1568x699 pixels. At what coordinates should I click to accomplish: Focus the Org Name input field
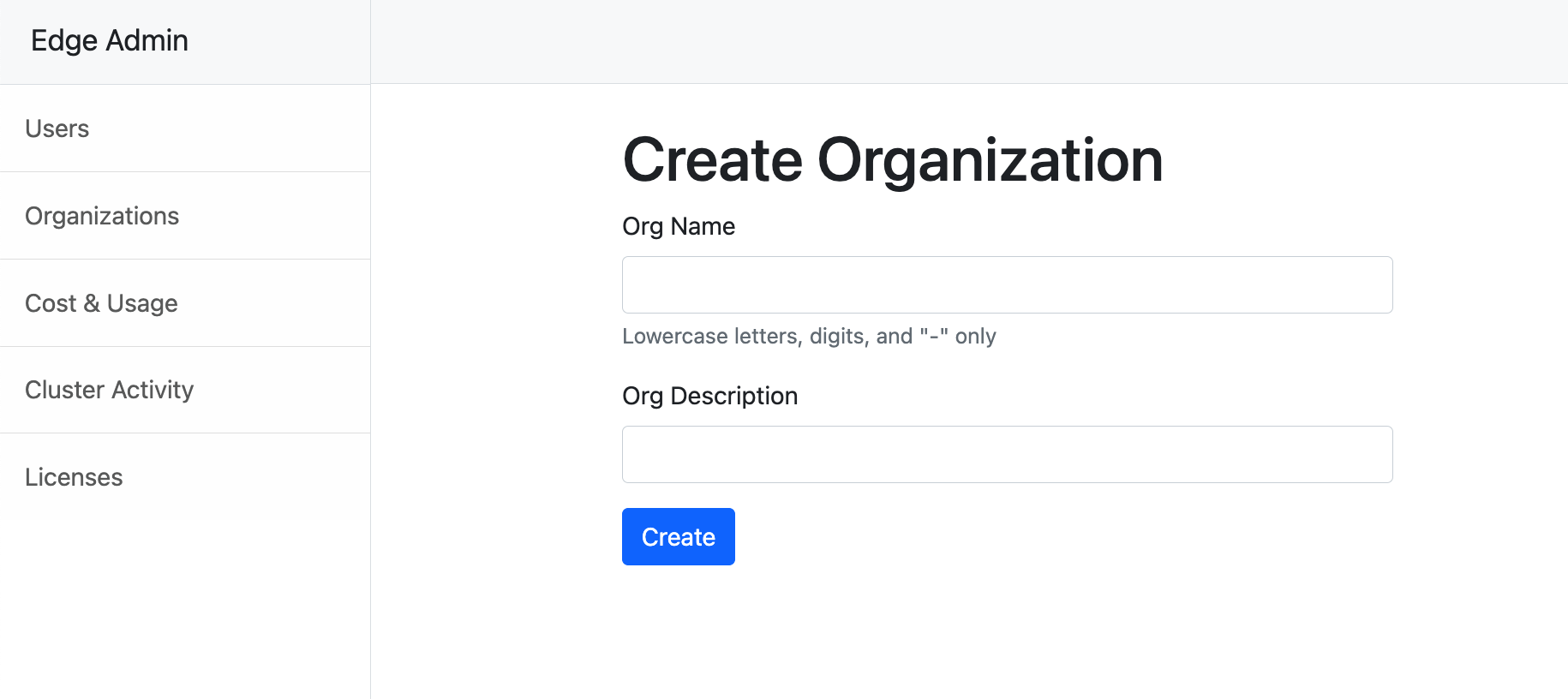point(1007,284)
